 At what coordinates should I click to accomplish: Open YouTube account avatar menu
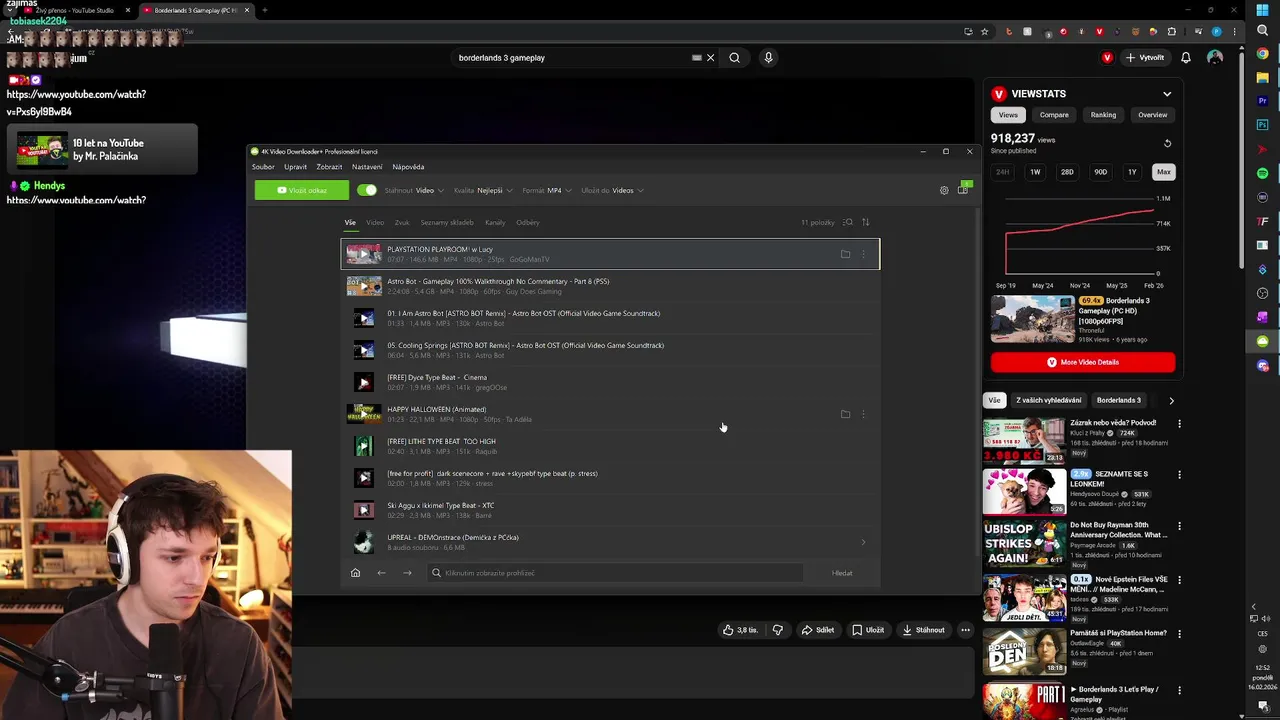click(1215, 58)
